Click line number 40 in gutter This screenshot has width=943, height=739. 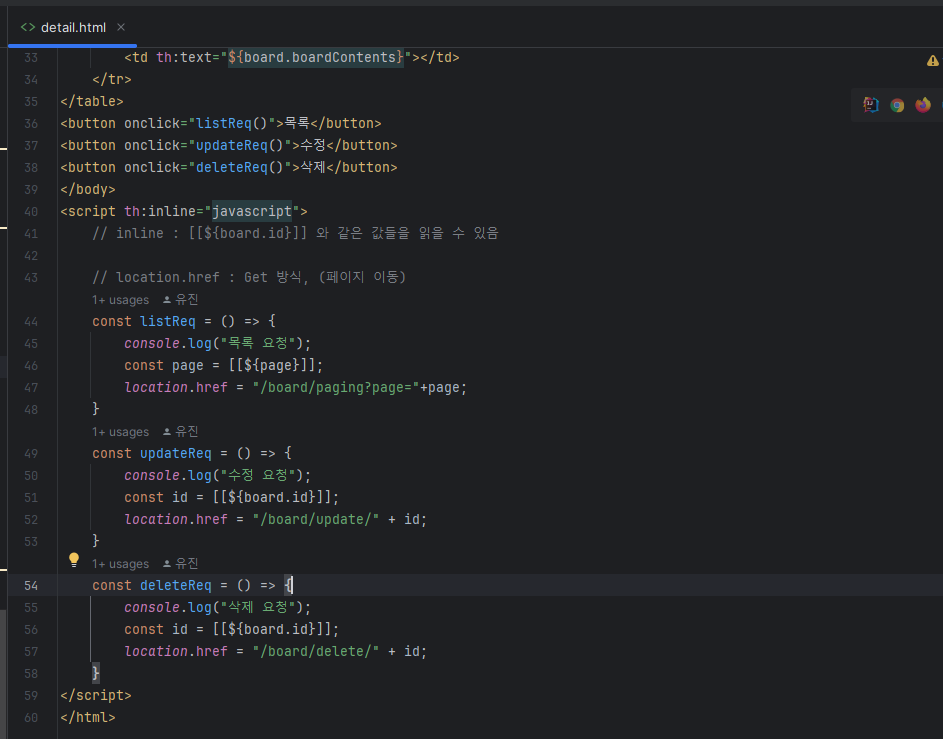pos(31,212)
